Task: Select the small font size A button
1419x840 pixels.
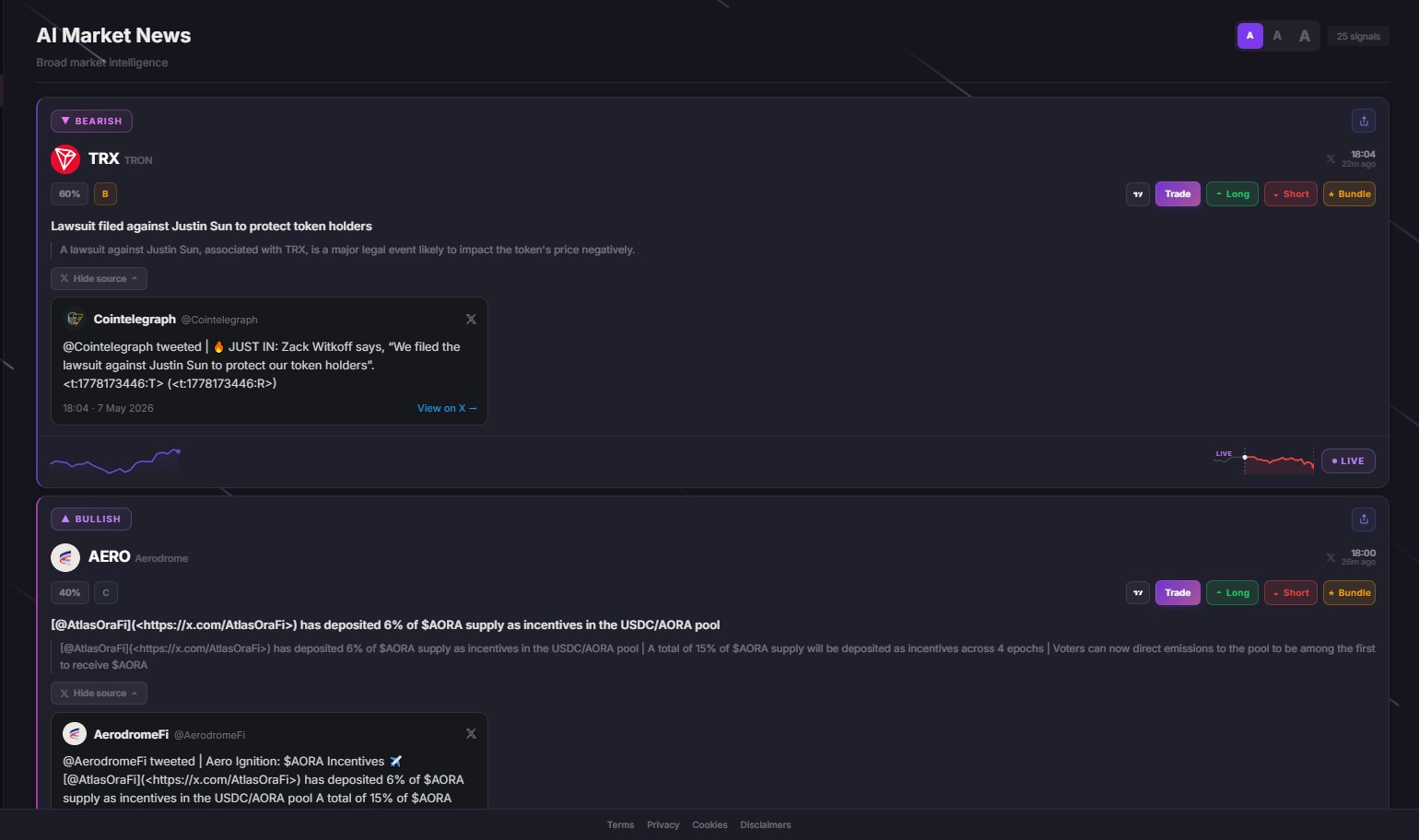Action: [x=1249, y=36]
